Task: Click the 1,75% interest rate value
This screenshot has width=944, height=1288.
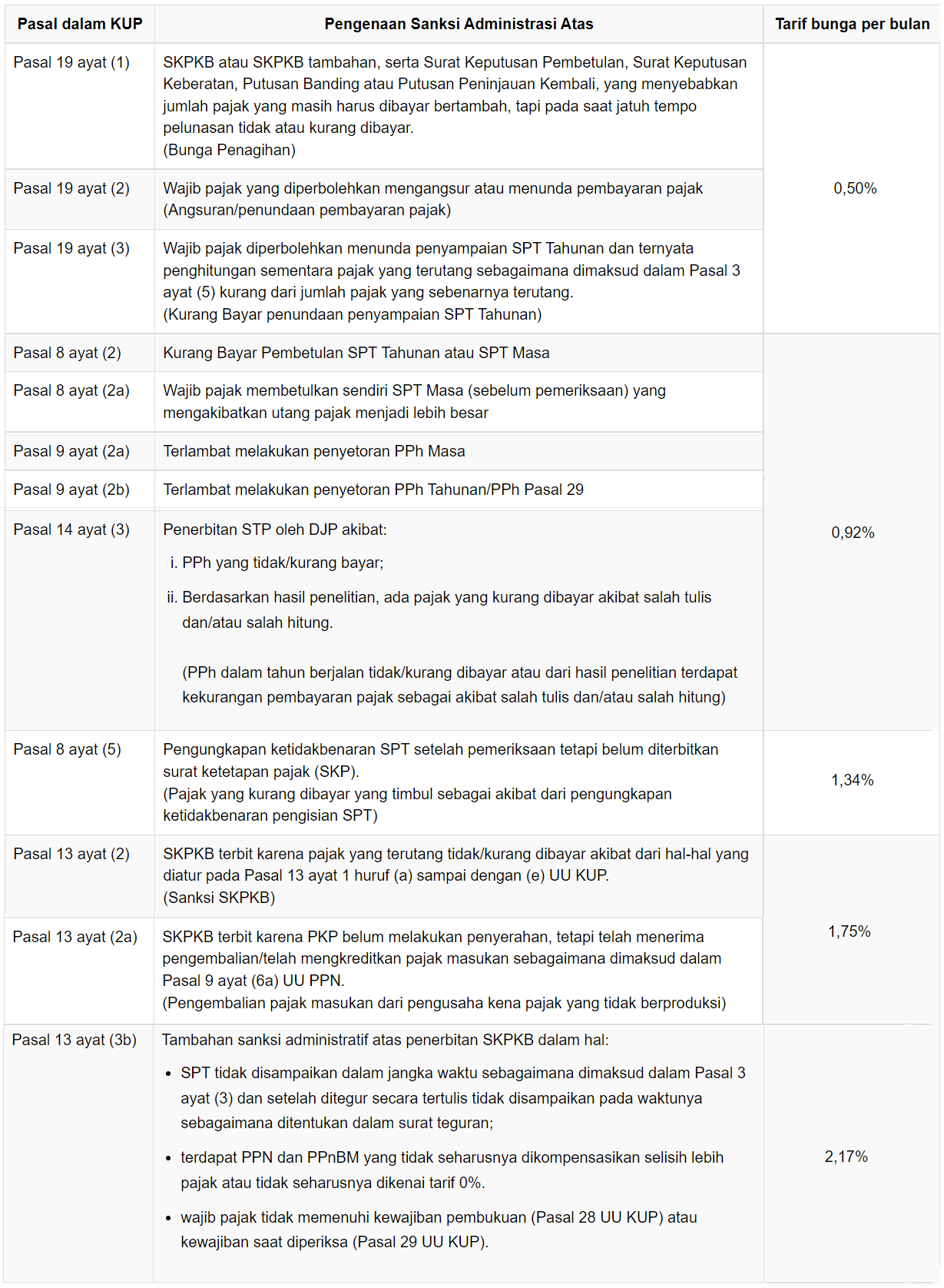Action: [x=849, y=932]
